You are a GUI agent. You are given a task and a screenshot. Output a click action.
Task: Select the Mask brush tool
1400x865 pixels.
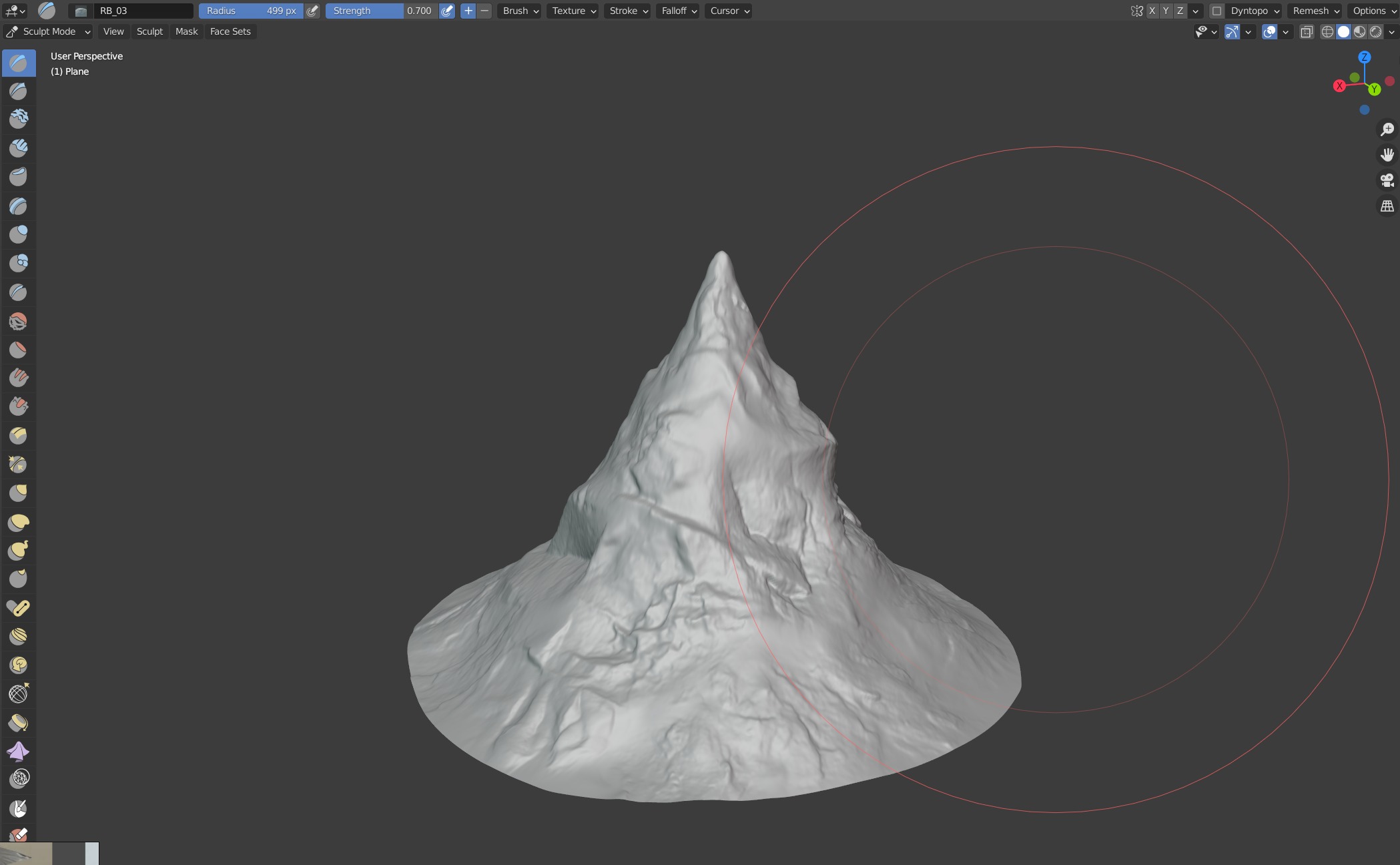(18, 808)
